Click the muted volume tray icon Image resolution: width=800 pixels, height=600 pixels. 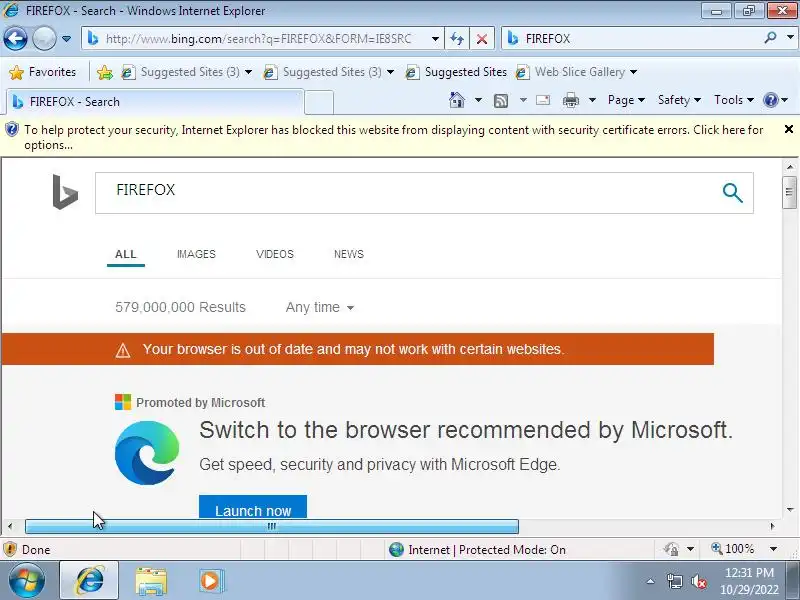coord(699,581)
